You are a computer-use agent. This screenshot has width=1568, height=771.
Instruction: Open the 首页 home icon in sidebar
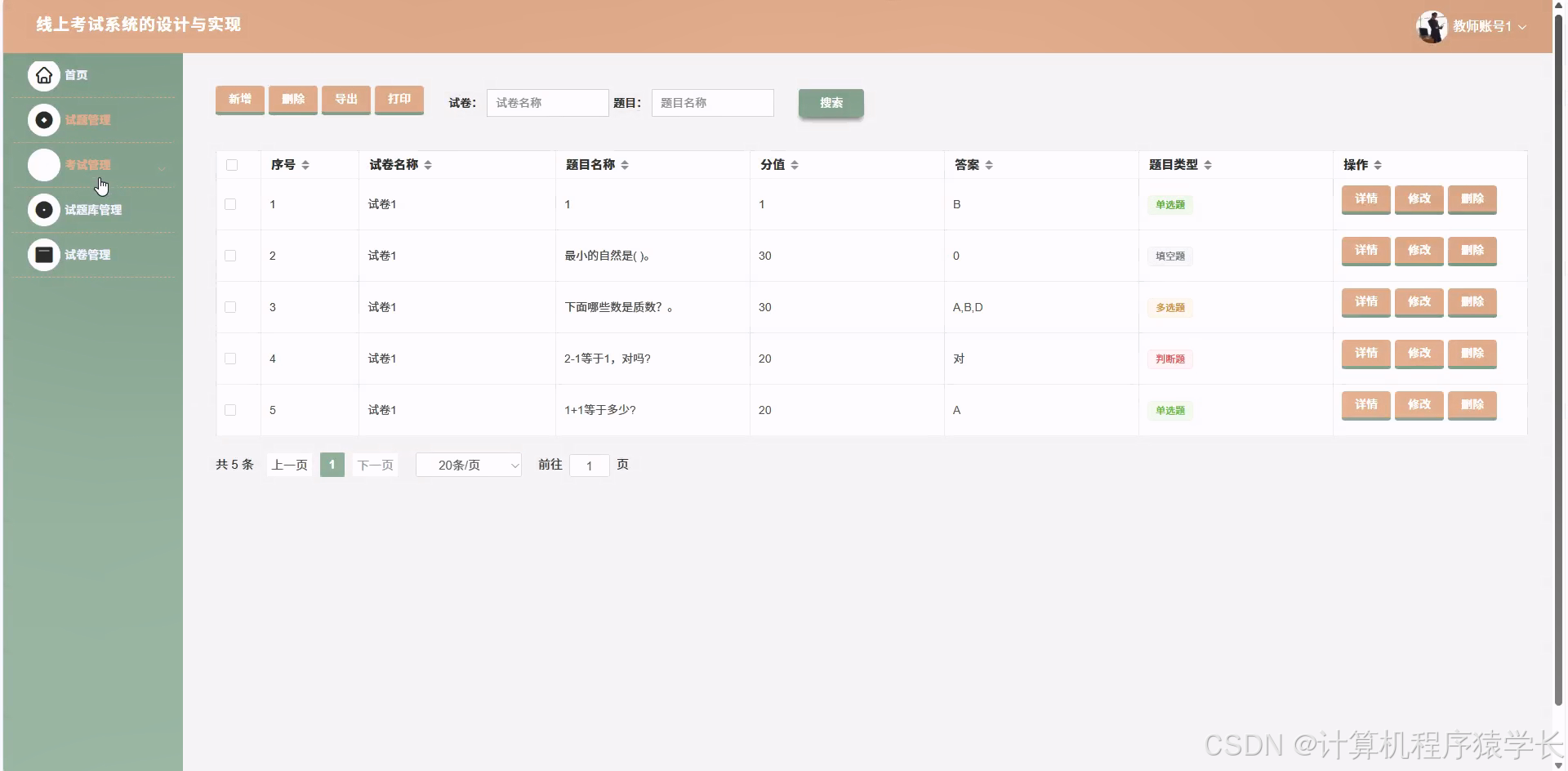[43, 74]
